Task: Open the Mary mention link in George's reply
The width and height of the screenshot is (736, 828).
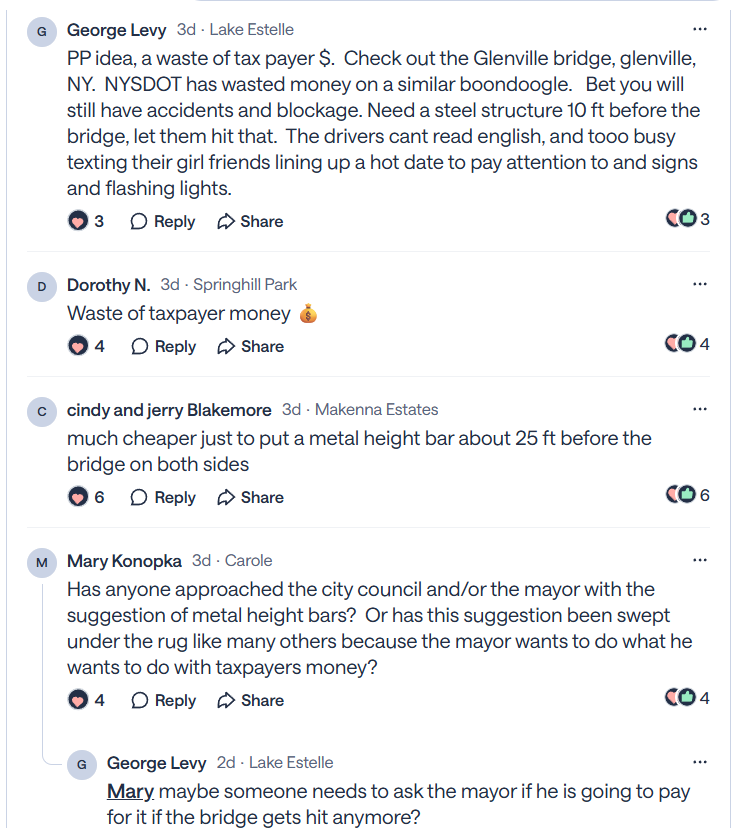Action: tap(130, 792)
